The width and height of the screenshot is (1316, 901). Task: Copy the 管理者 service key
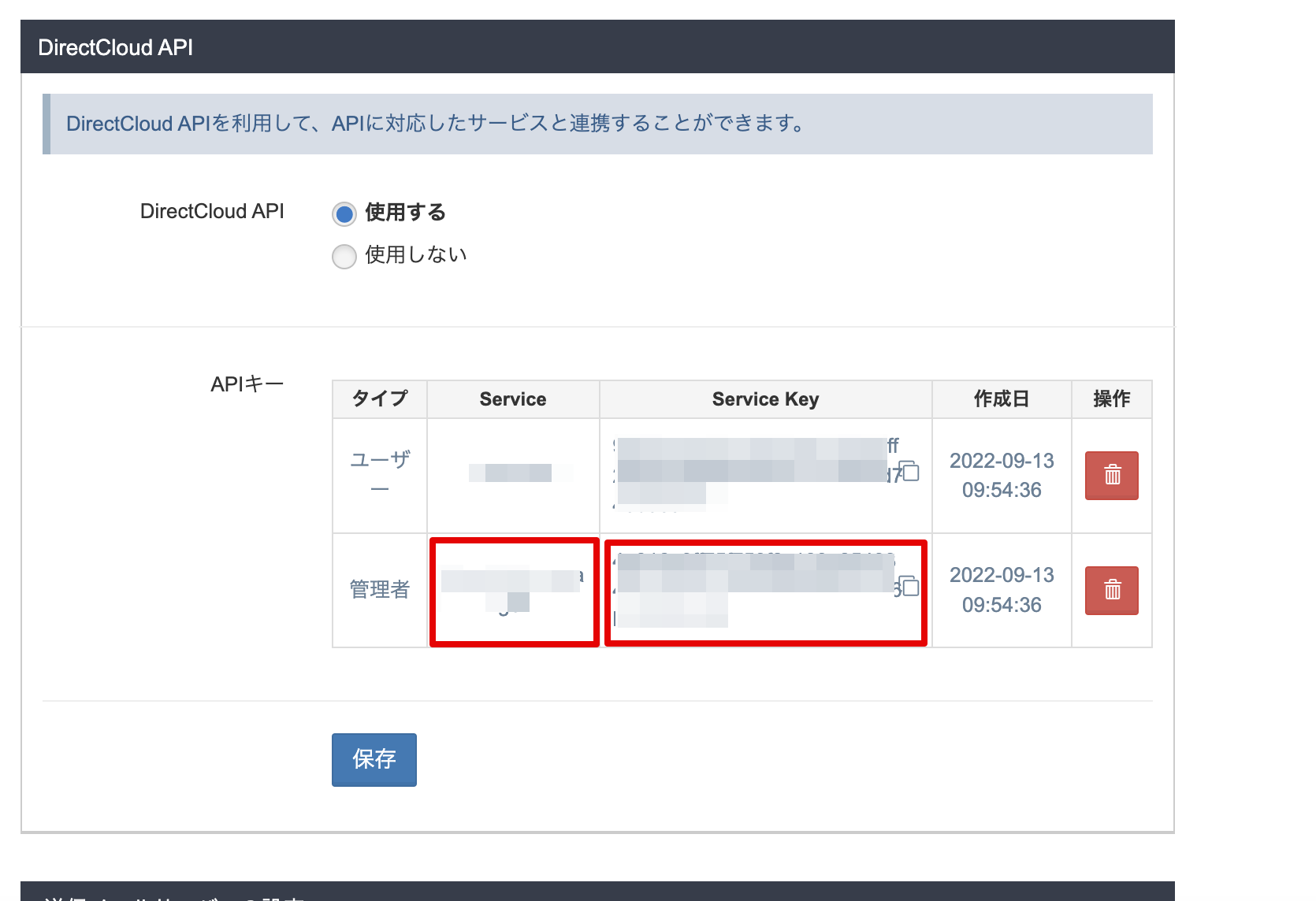coord(909,586)
